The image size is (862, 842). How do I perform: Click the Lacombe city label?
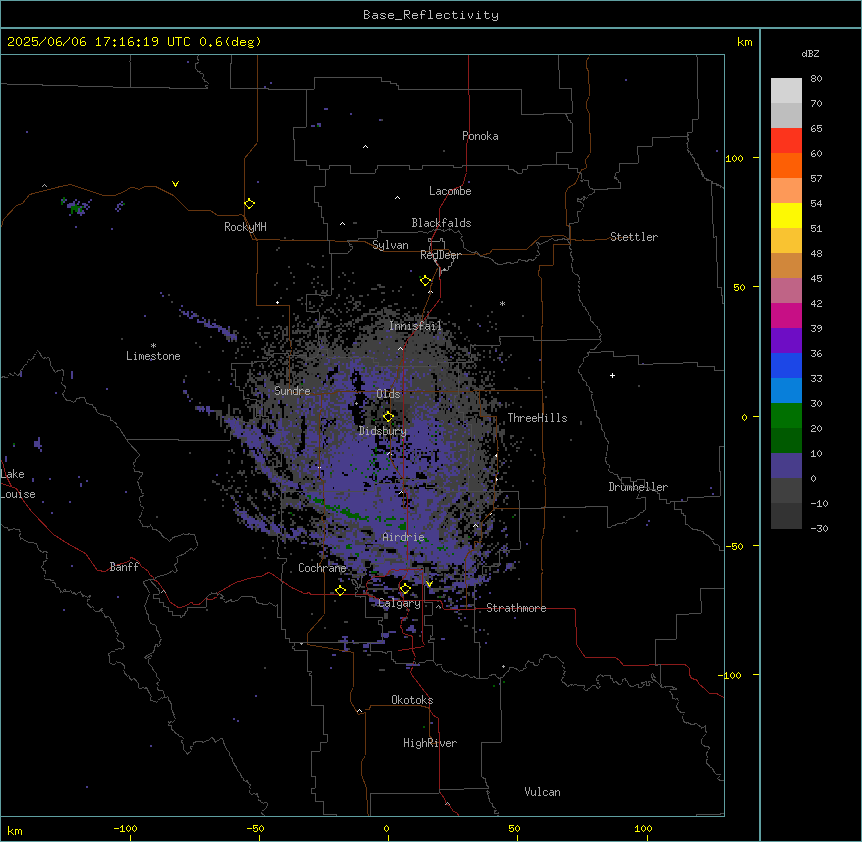tap(450, 191)
